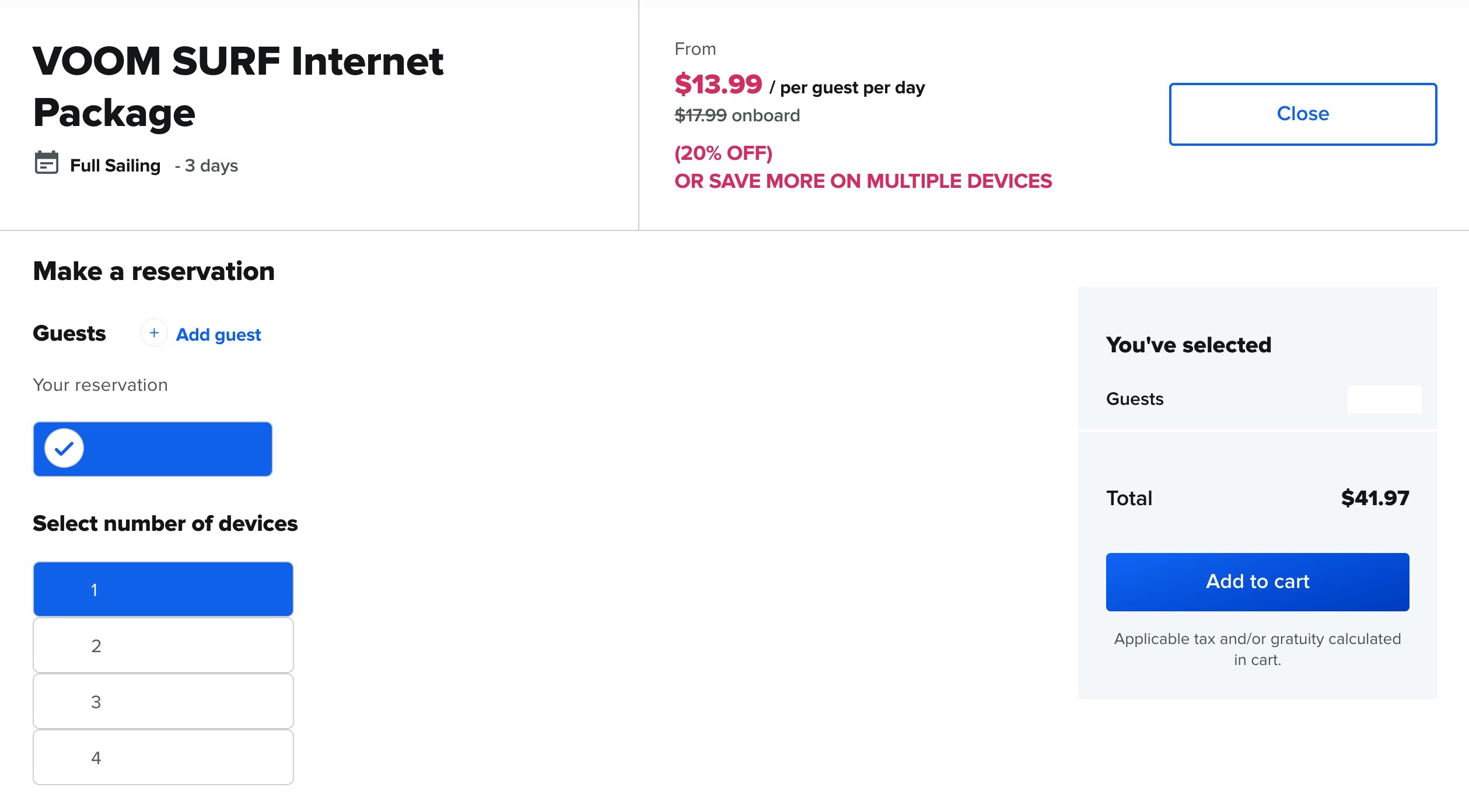
Task: Choose 3 devices option
Action: click(163, 702)
